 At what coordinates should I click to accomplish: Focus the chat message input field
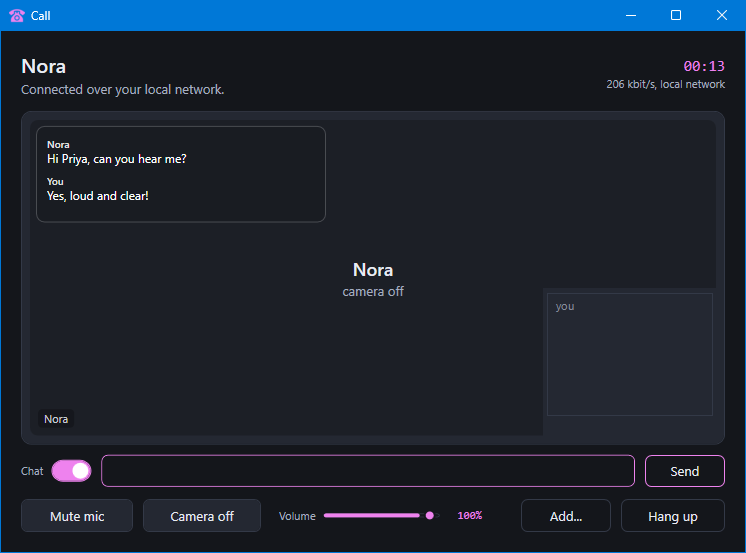coord(368,471)
